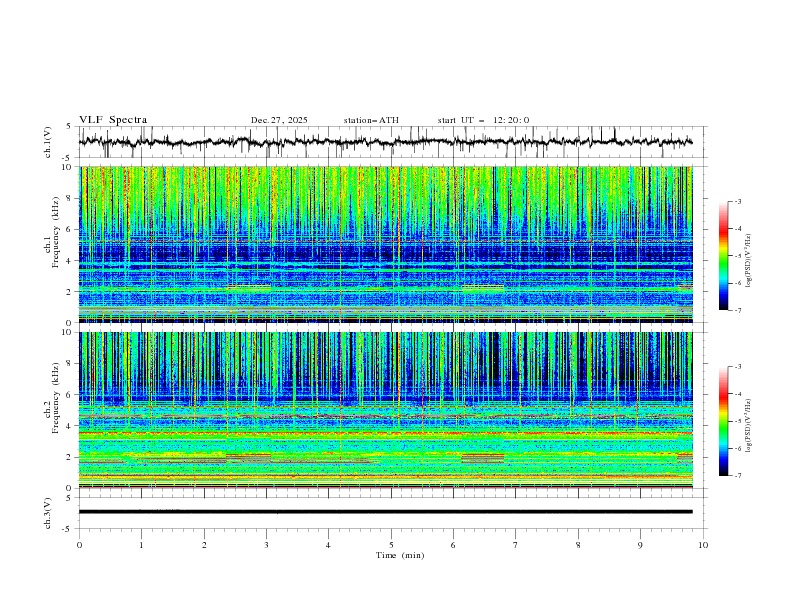
Task: Click the 5 minute tick on time axis
Action: (x=391, y=544)
